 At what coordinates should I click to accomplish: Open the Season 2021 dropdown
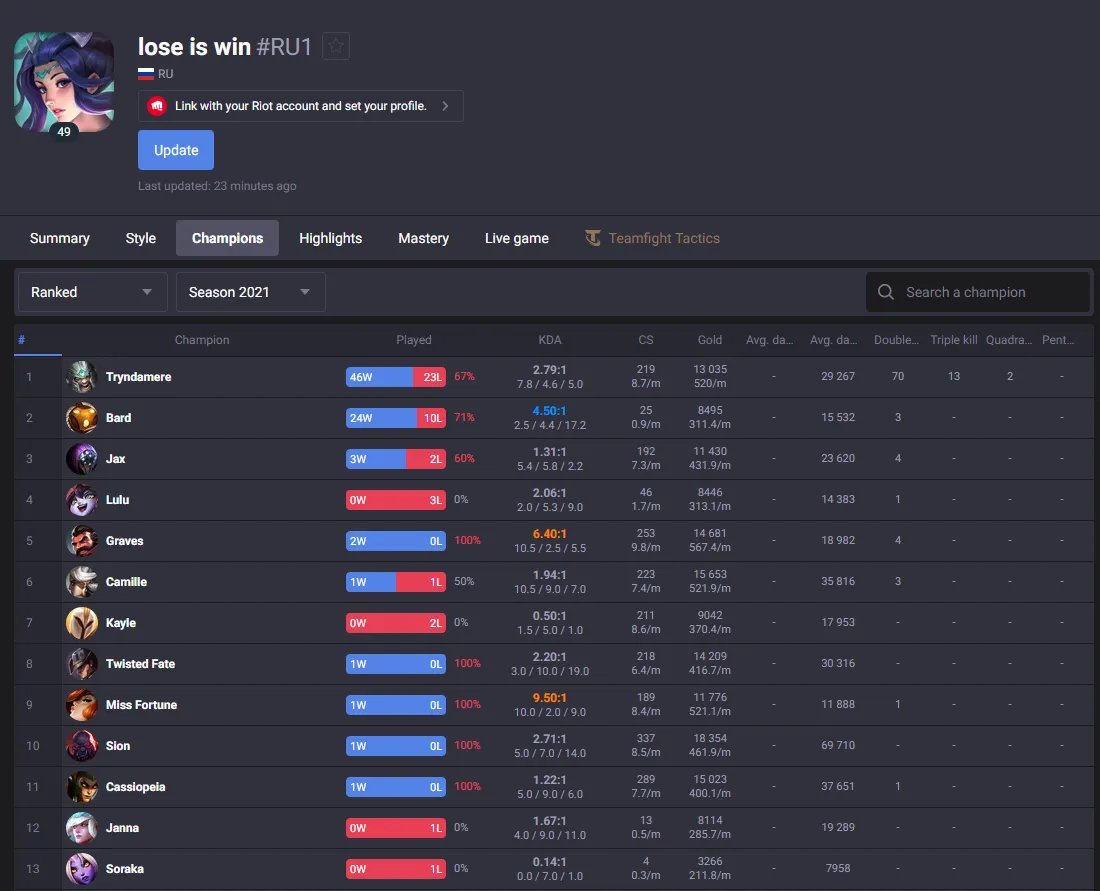[250, 292]
